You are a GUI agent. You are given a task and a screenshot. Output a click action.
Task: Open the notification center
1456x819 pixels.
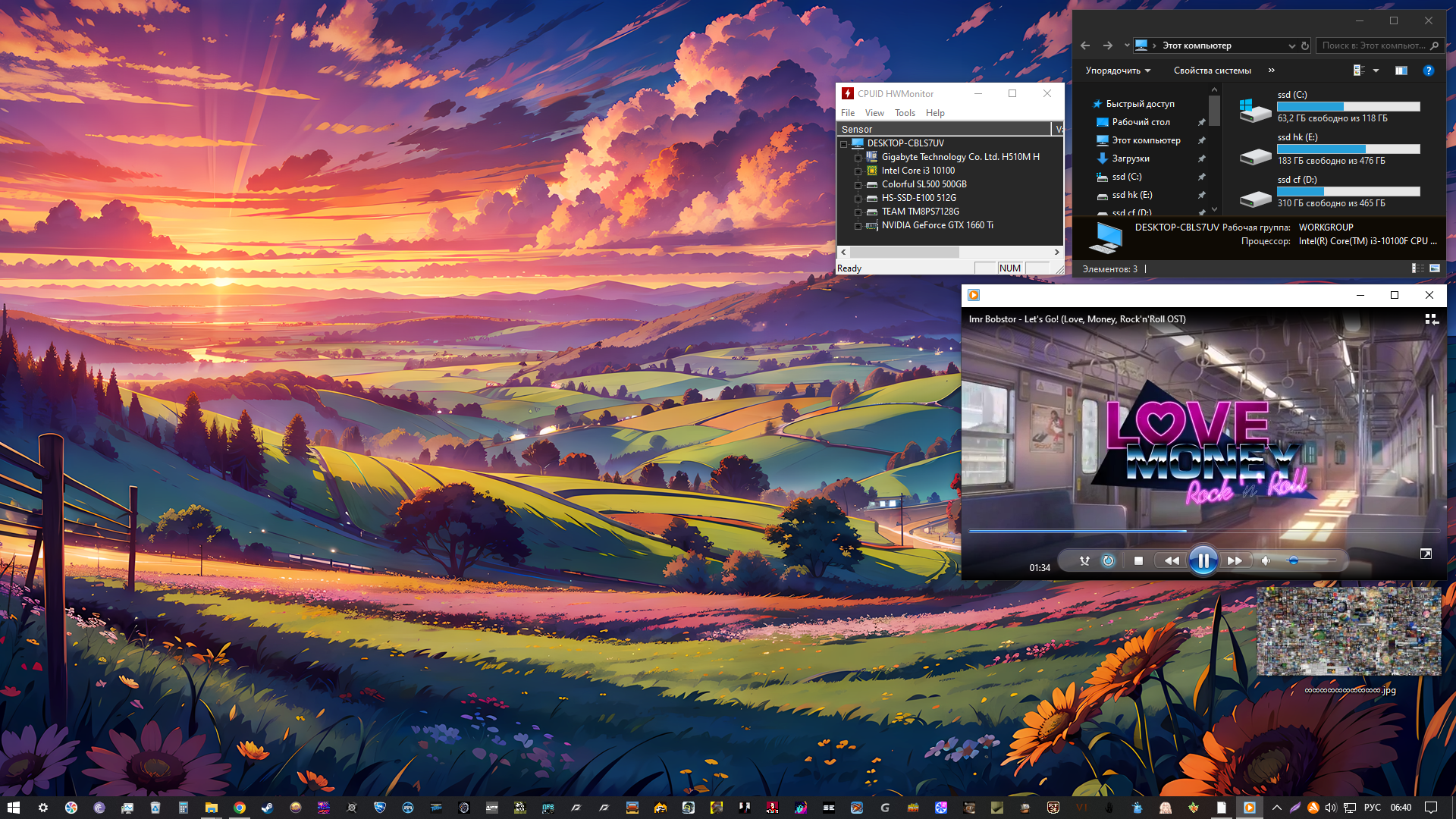[1431, 808]
